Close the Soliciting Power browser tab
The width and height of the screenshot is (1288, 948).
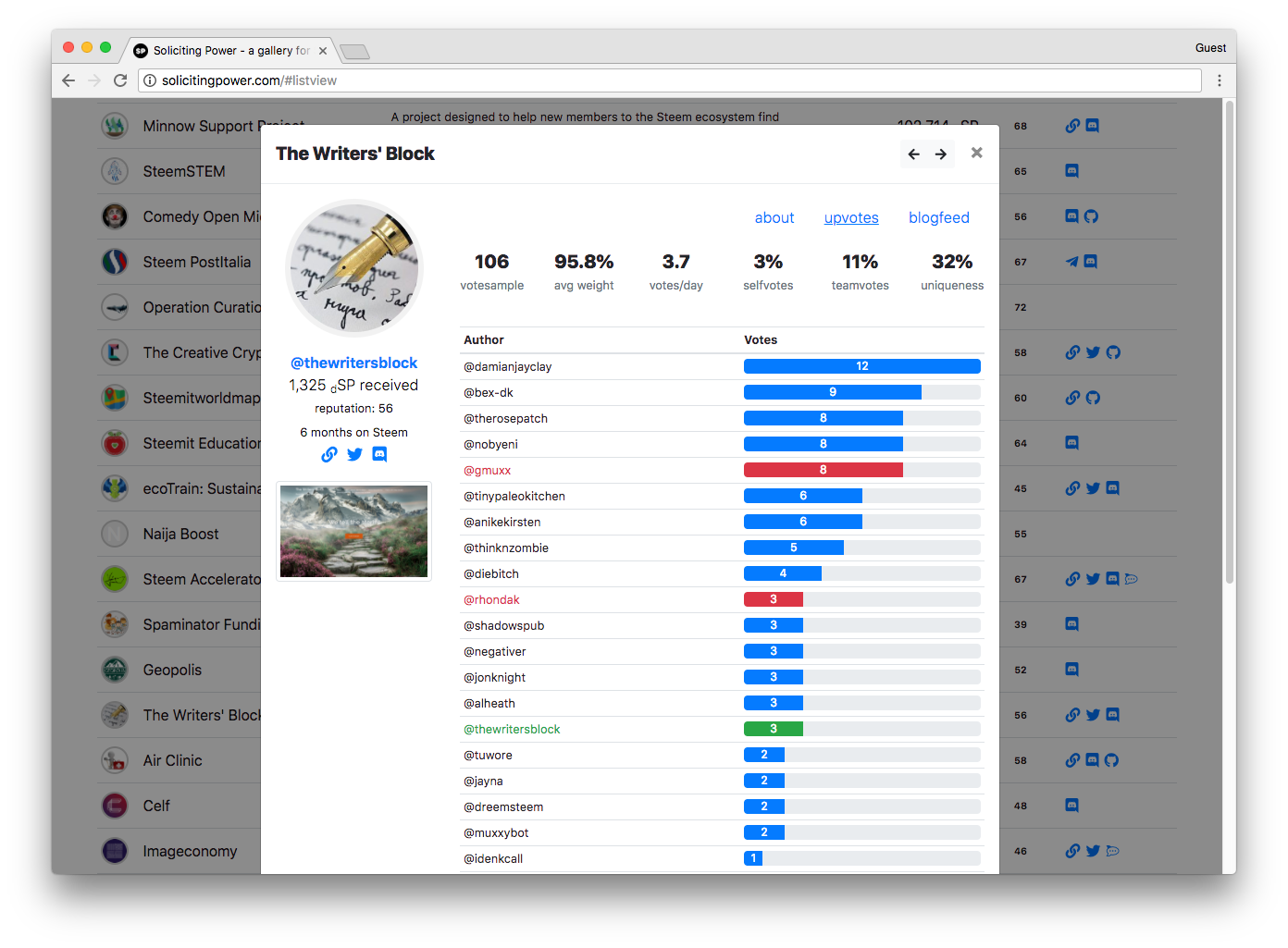(x=323, y=51)
